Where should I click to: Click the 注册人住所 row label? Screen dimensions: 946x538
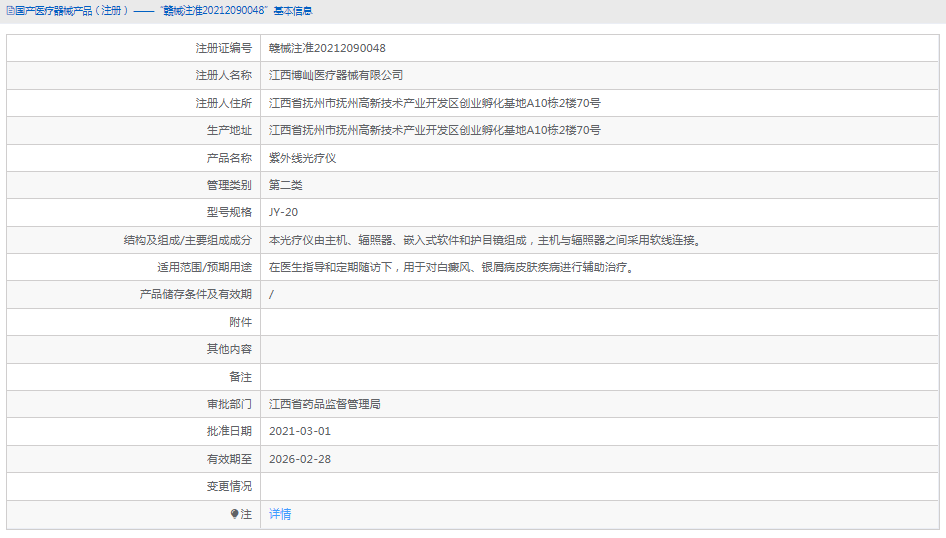pyautogui.click(x=223, y=103)
